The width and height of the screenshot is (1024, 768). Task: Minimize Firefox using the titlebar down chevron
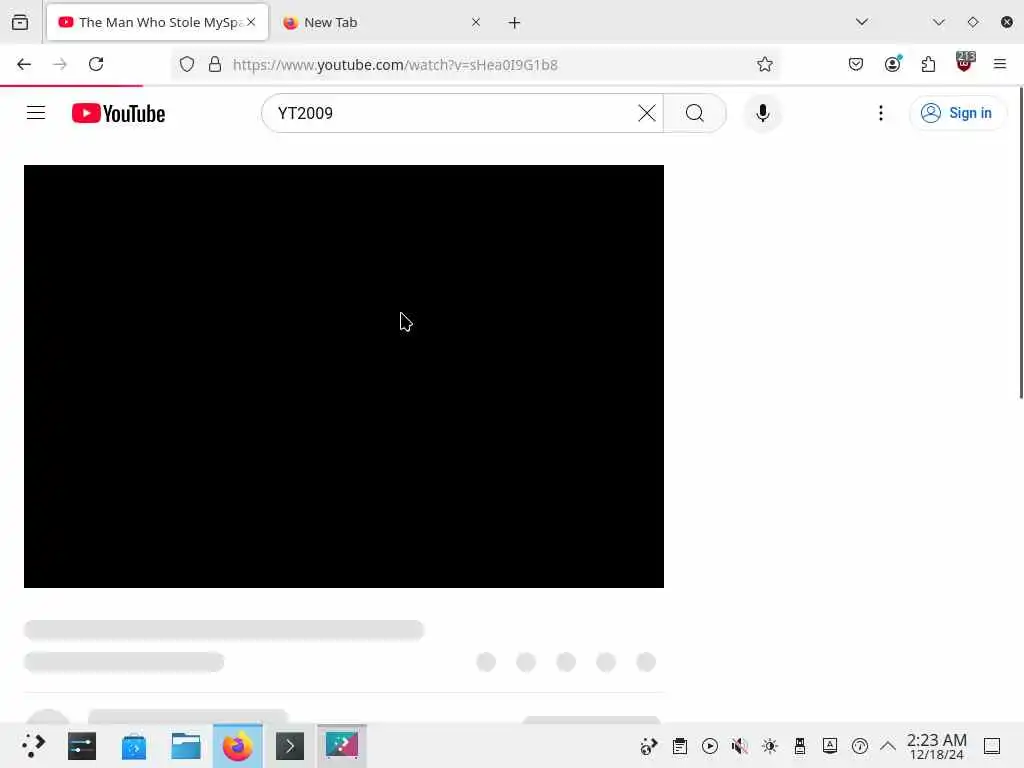coord(939,22)
